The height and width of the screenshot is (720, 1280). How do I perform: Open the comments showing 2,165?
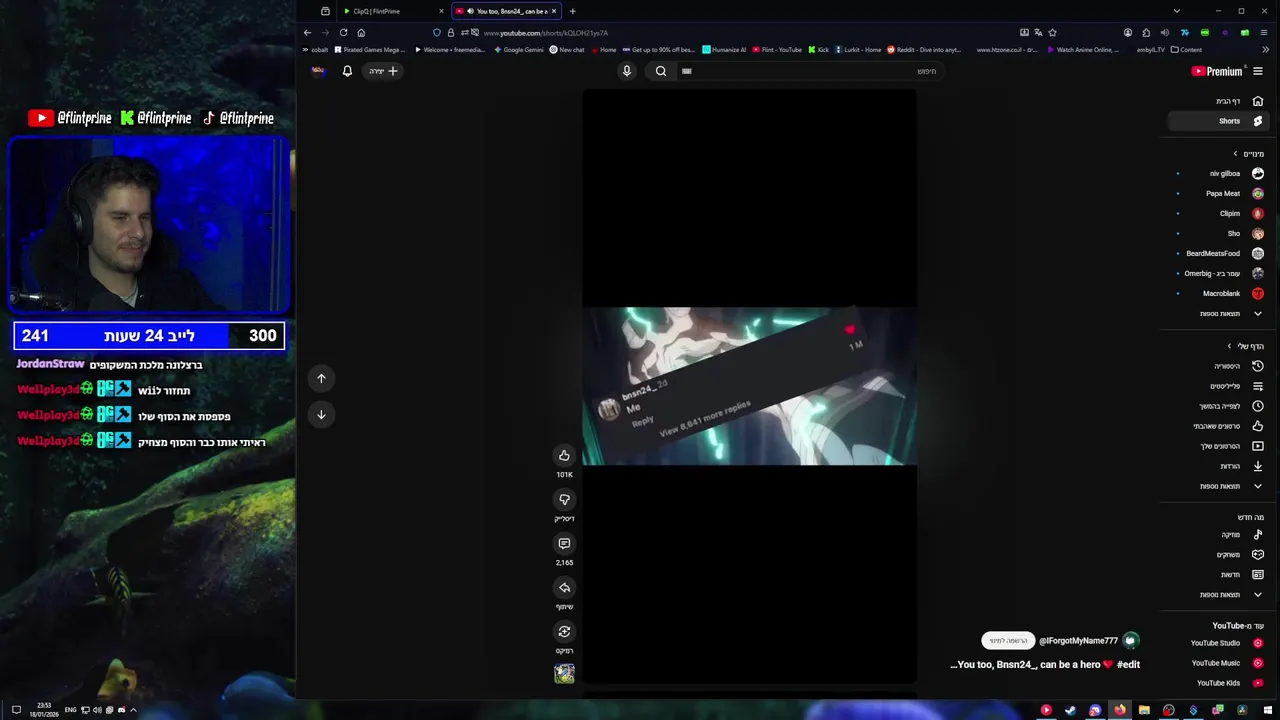(x=564, y=544)
